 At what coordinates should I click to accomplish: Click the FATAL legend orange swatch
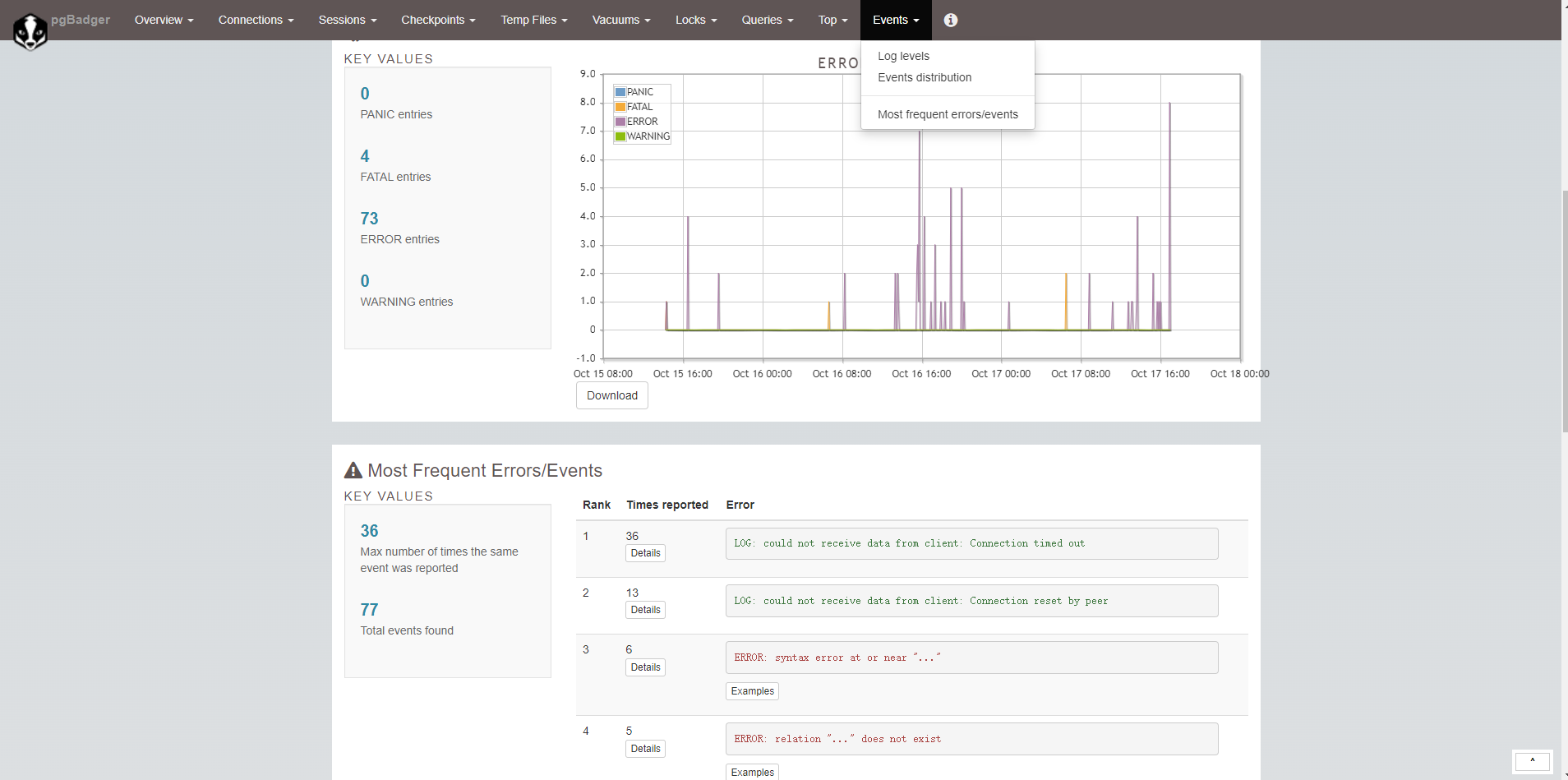pos(620,107)
